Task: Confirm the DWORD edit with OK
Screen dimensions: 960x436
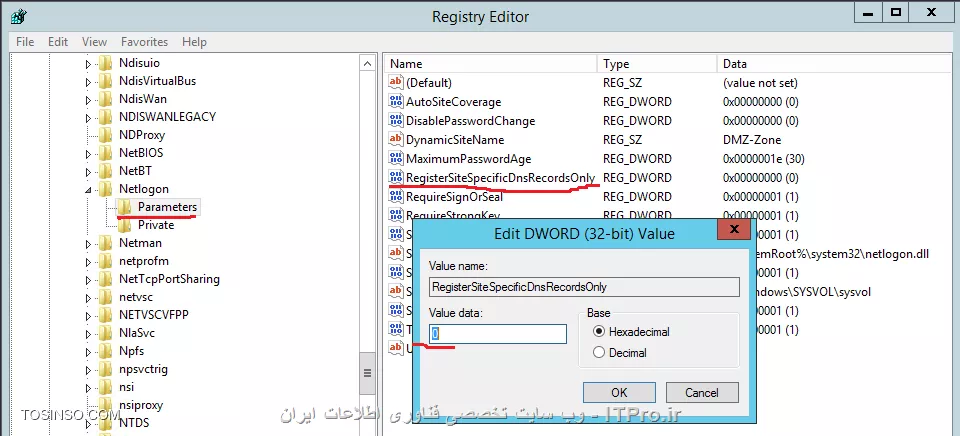Action: tap(619, 393)
